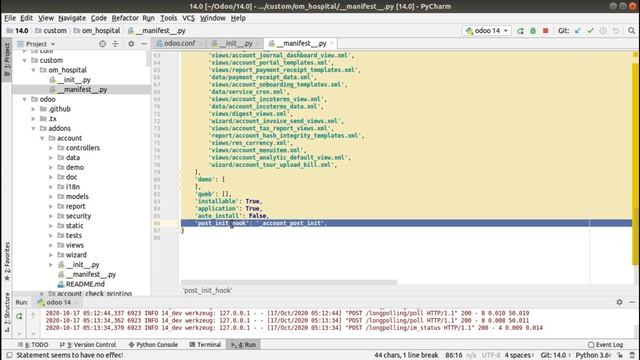
Task: Collapse the om_hospital folder
Action: [x=33, y=70]
